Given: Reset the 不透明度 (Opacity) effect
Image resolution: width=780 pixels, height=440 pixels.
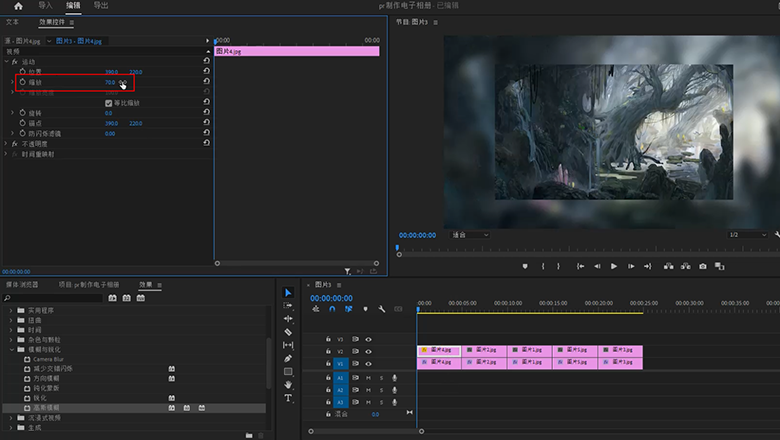Looking at the screenshot, I should point(206,143).
